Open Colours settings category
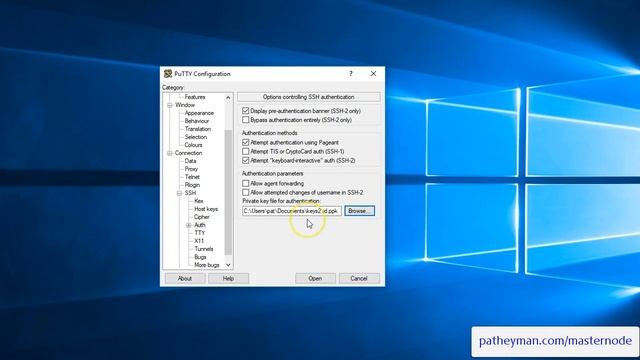Image resolution: width=640 pixels, height=360 pixels. click(193, 145)
